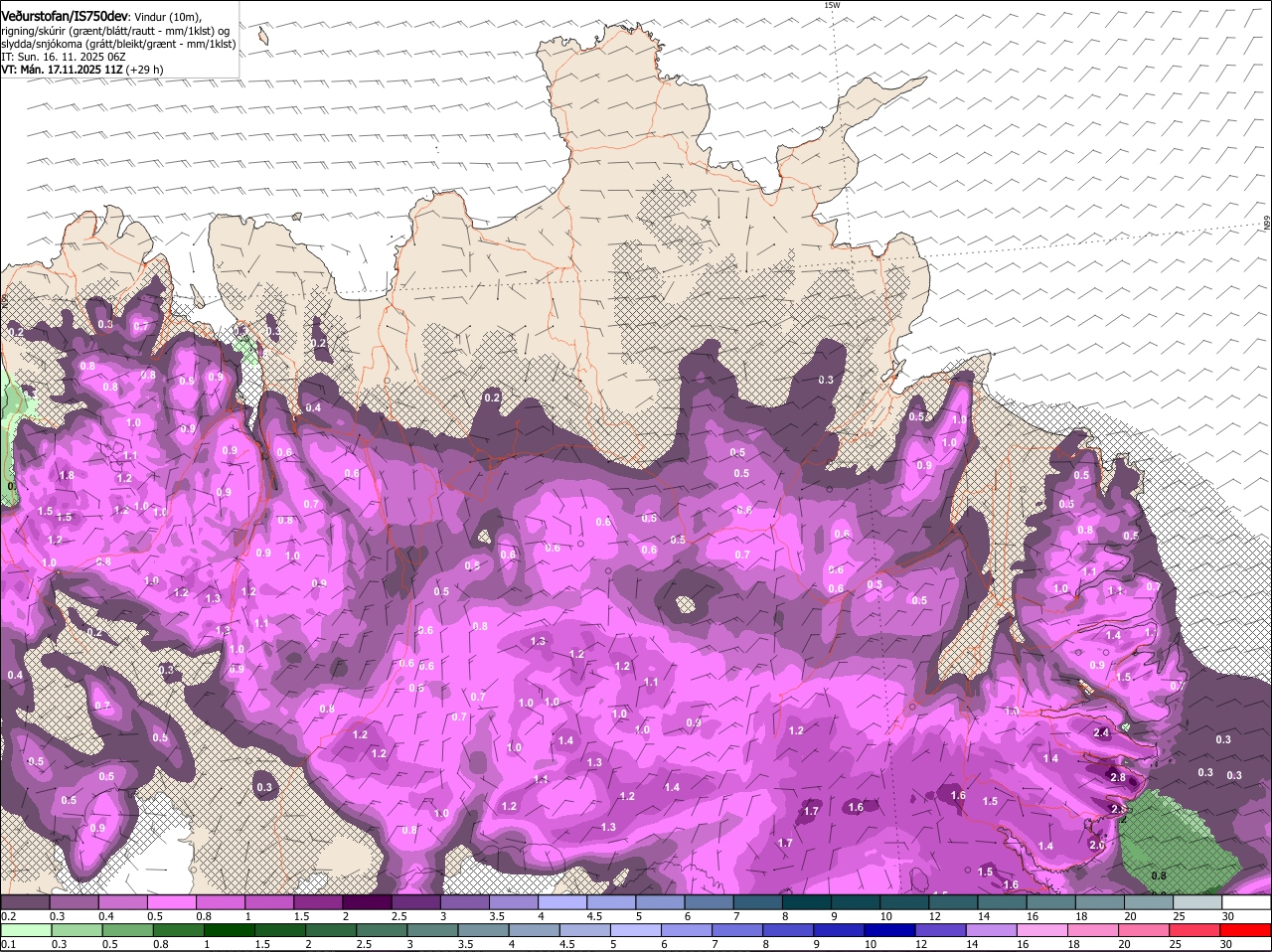Click the 2.0 precipitation value on the map
The width and height of the screenshot is (1272, 952).
coord(1097,846)
